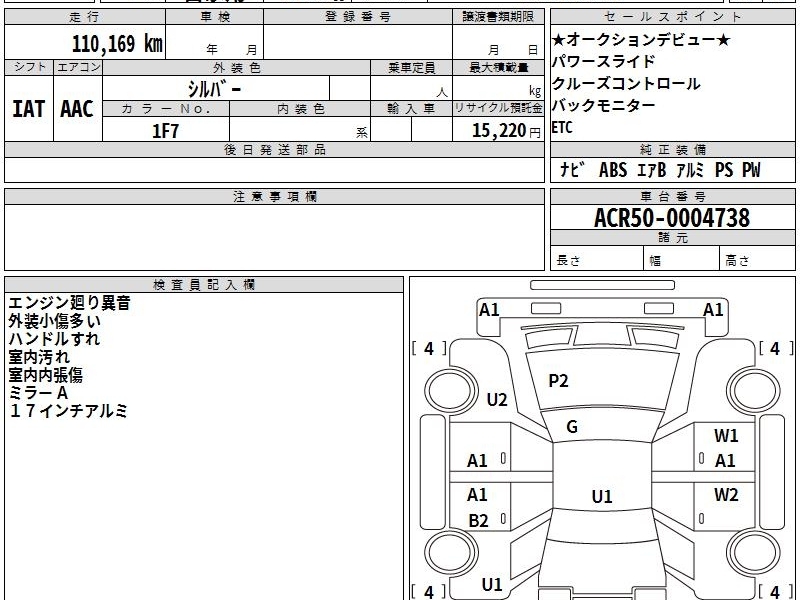Click the 車検 header cell

[214, 17]
